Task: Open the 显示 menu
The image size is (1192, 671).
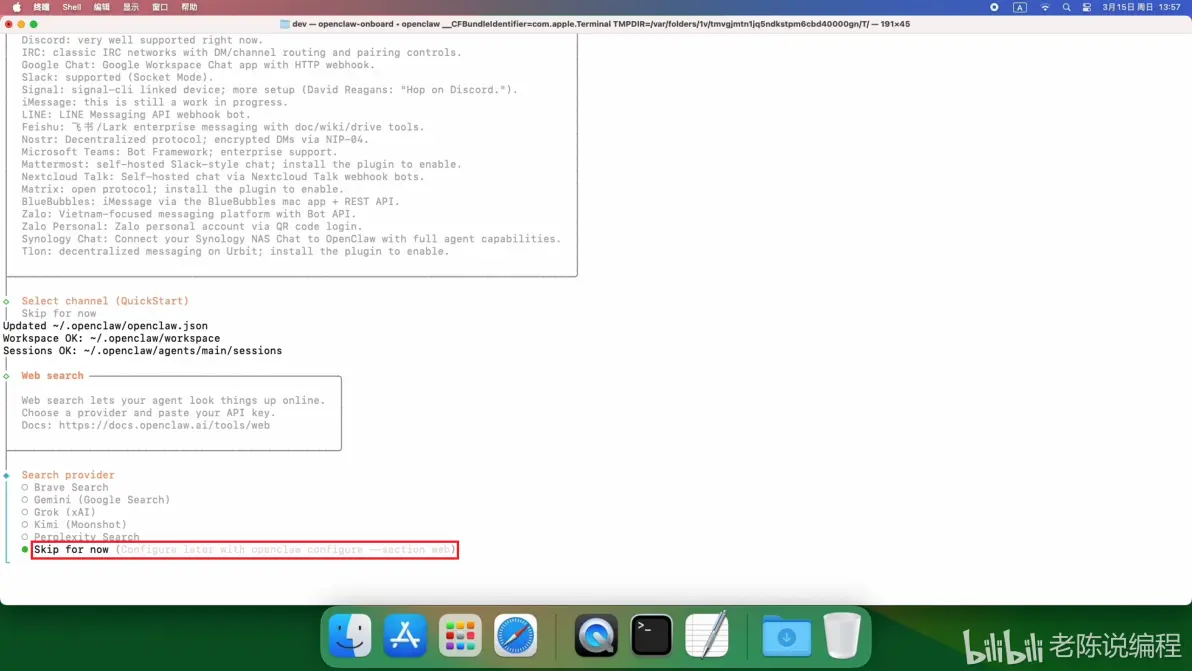Action: [x=131, y=7]
